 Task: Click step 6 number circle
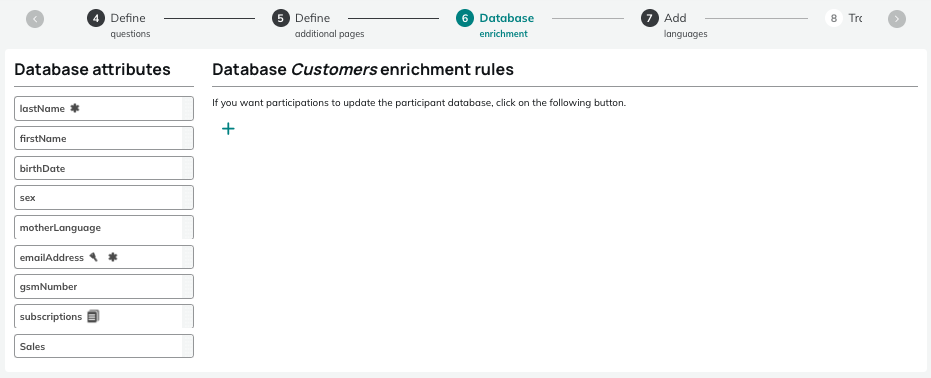[x=465, y=18]
